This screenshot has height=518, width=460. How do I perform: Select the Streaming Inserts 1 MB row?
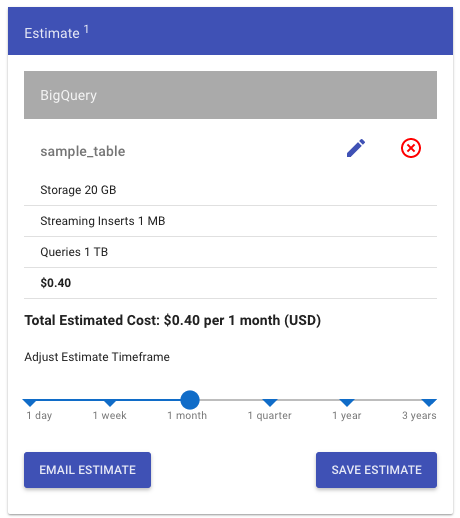[x=230, y=221]
